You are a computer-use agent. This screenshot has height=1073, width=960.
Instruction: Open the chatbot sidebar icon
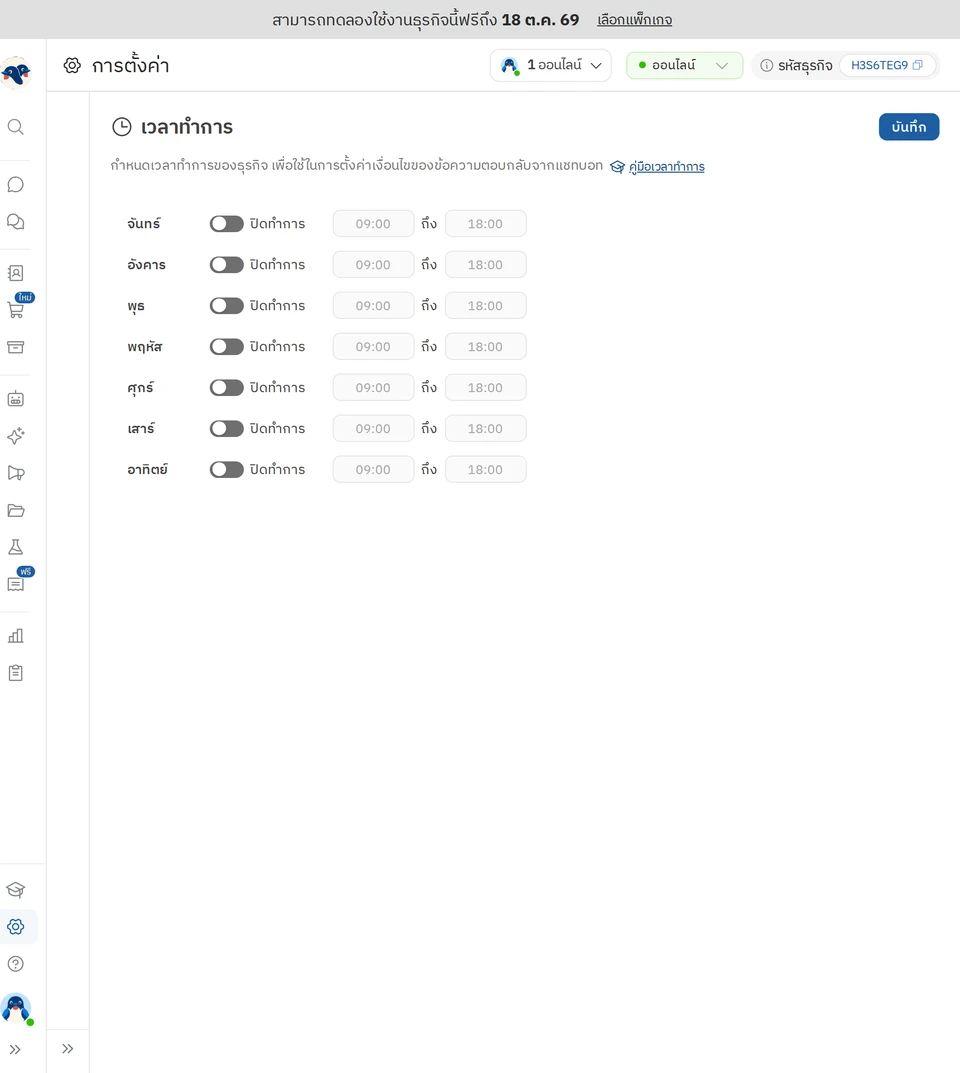coord(16,399)
